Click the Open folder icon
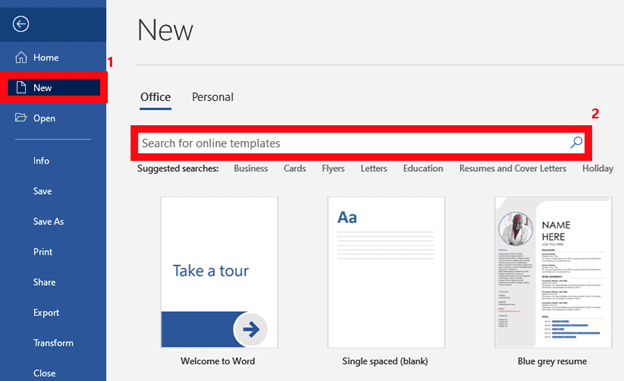This screenshot has width=624, height=381. click(21, 117)
